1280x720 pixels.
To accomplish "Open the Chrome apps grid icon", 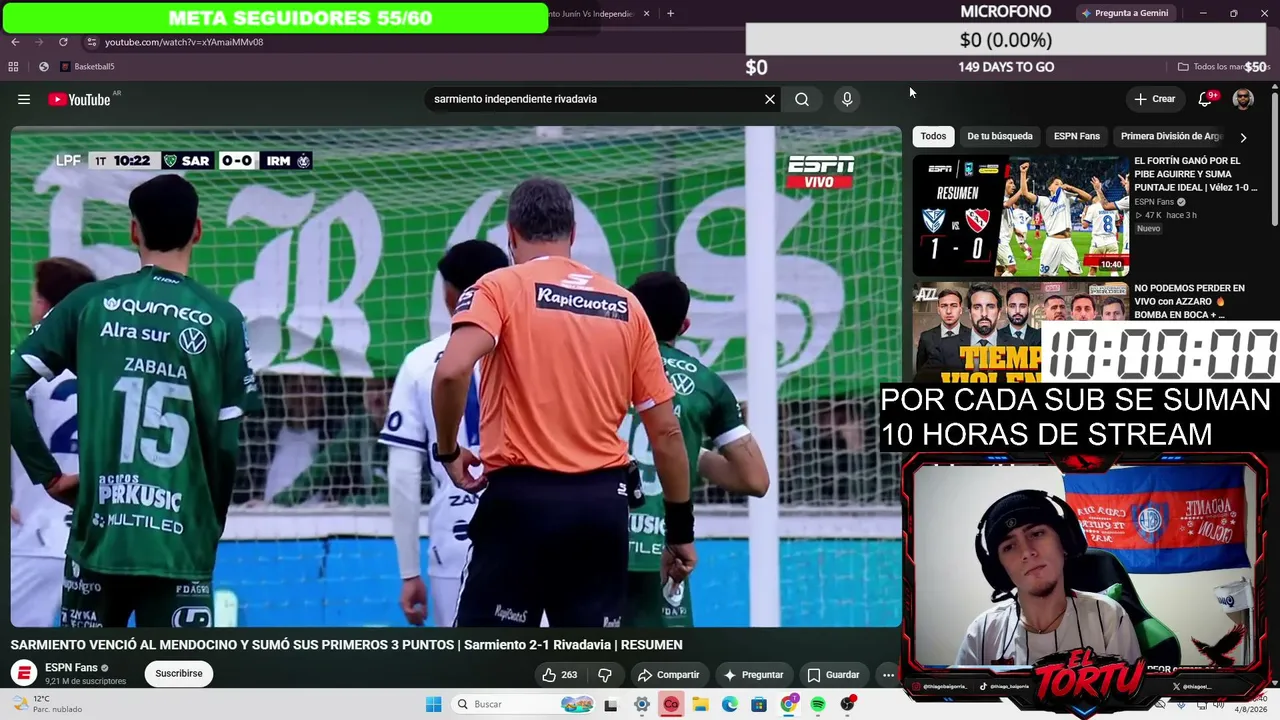I will pyautogui.click(x=13, y=67).
